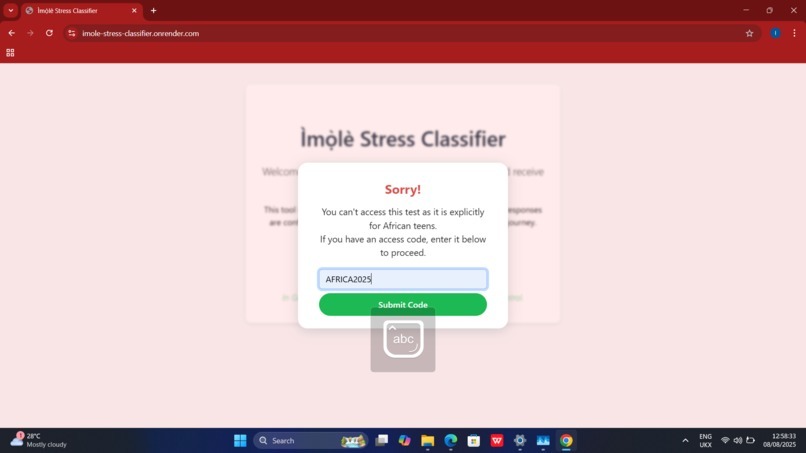Image resolution: width=806 pixels, height=453 pixels.
Task: Open the clock and date panel
Action: pyautogui.click(x=780, y=440)
